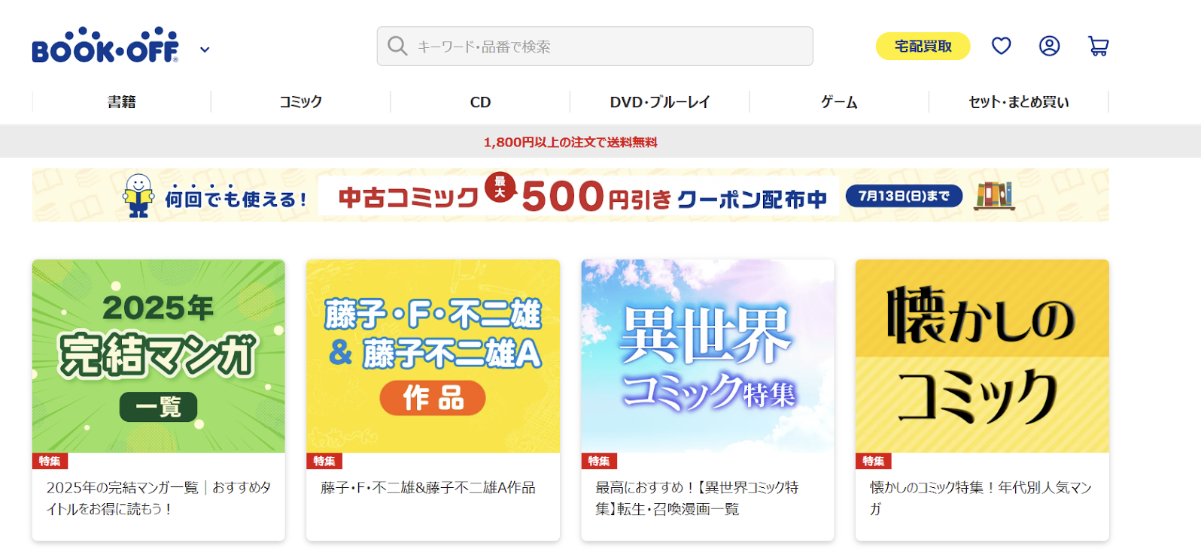The width and height of the screenshot is (1202, 554).
Task: Click the yellow 宅配買取 button
Action: click(x=923, y=46)
